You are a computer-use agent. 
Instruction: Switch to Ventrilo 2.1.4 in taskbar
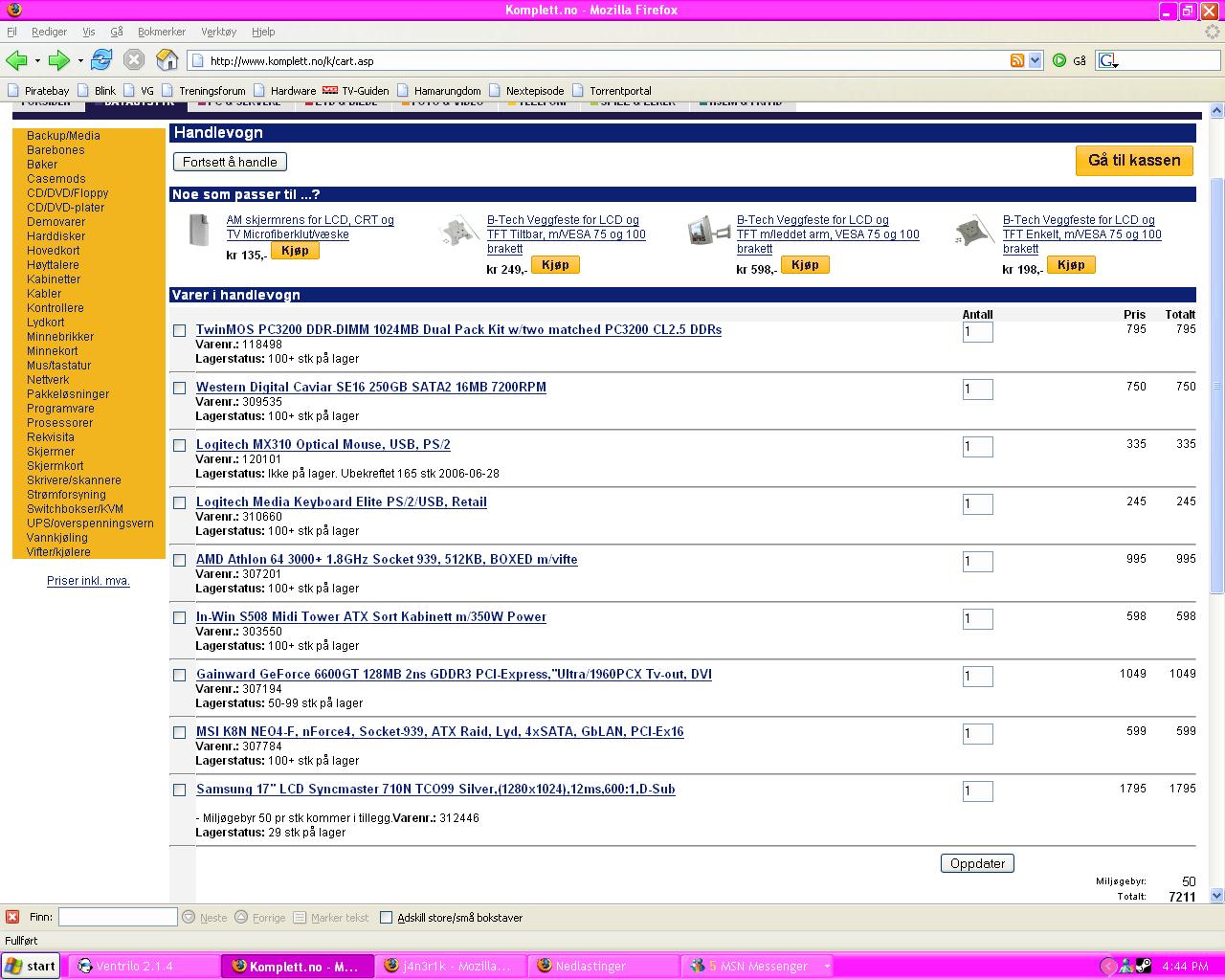click(x=144, y=966)
